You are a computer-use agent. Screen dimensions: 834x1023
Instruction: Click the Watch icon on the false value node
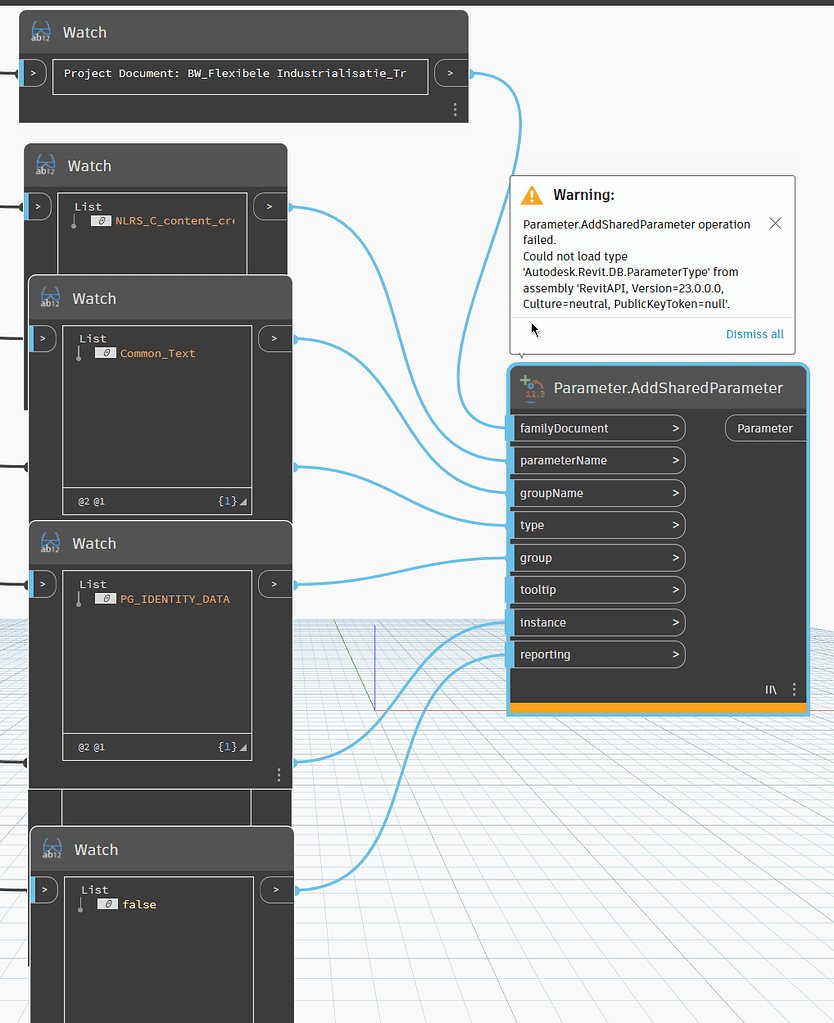click(x=51, y=849)
